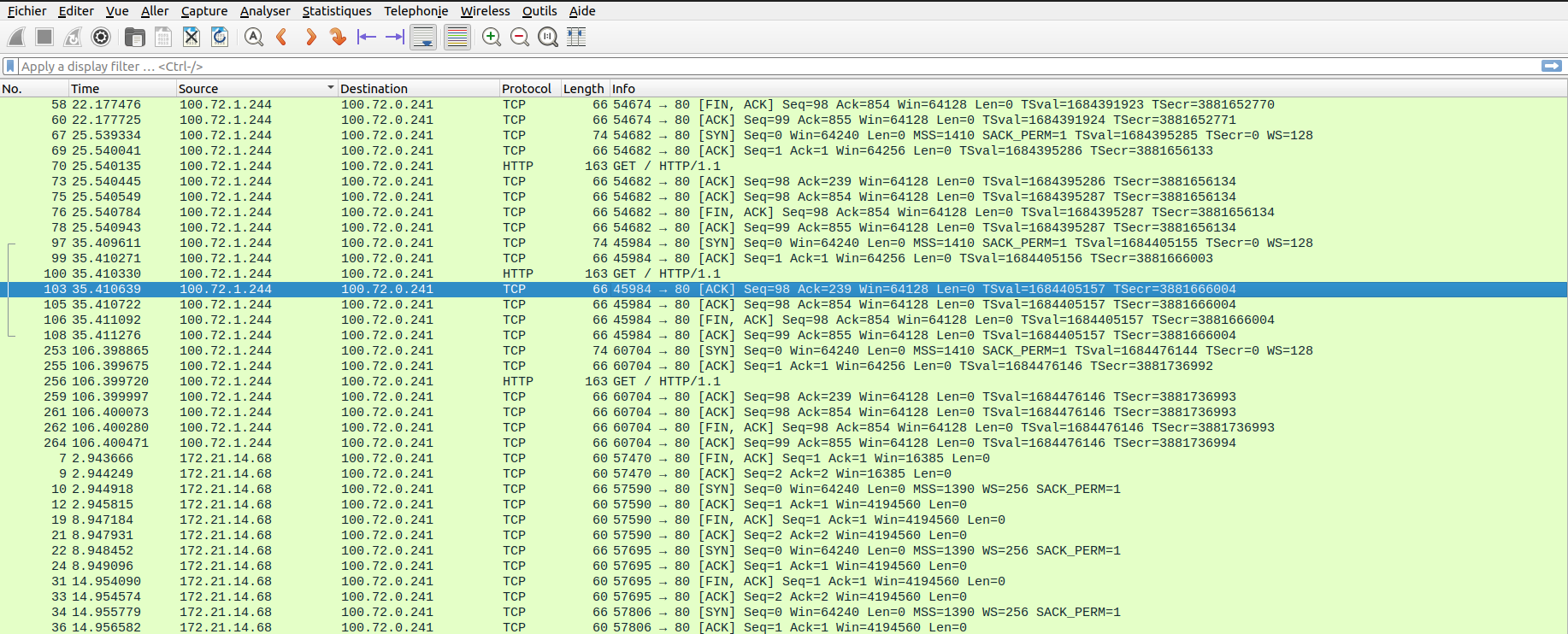This screenshot has width=1568, height=634.
Task: Select packet 19 at time 8.947184
Action: (784, 520)
